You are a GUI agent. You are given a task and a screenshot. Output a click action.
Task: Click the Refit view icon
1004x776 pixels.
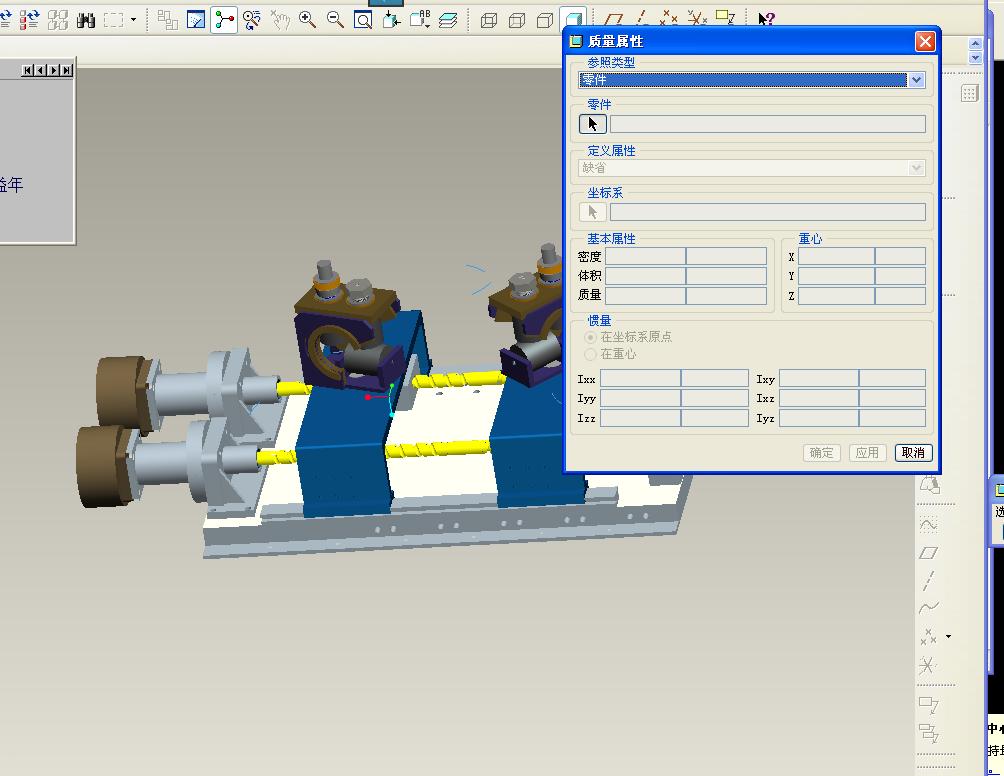362,20
